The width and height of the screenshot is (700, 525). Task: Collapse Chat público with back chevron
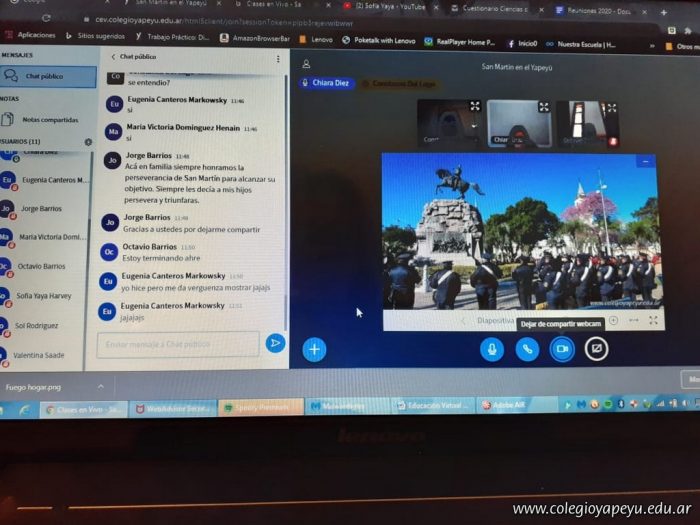[x=113, y=58]
